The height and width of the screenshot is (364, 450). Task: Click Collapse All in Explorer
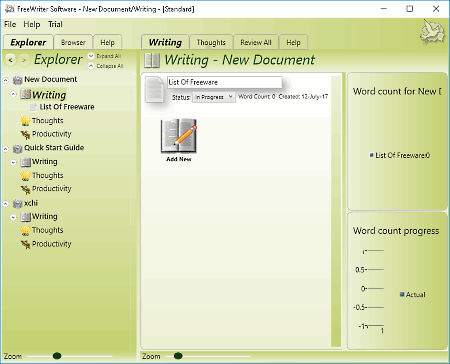point(106,66)
